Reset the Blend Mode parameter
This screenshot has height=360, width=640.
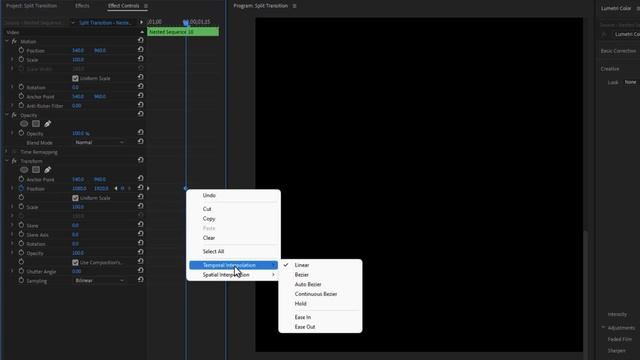click(140, 142)
